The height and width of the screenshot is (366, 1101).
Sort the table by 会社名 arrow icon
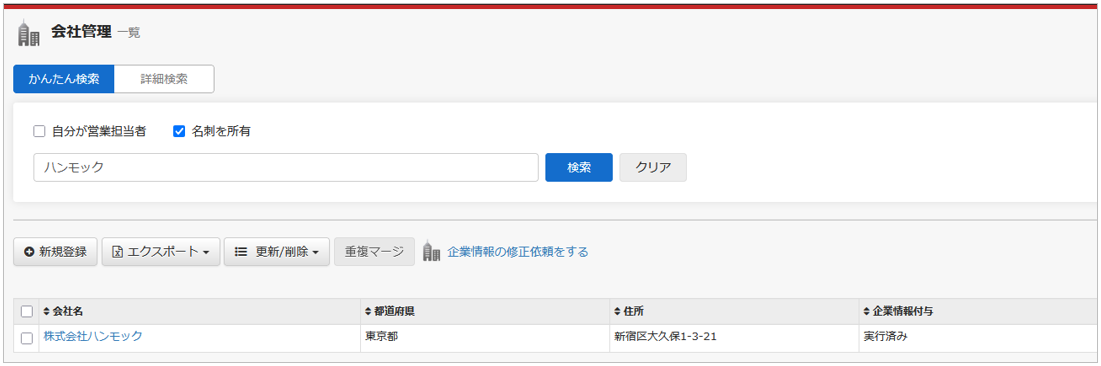pyautogui.click(x=46, y=311)
